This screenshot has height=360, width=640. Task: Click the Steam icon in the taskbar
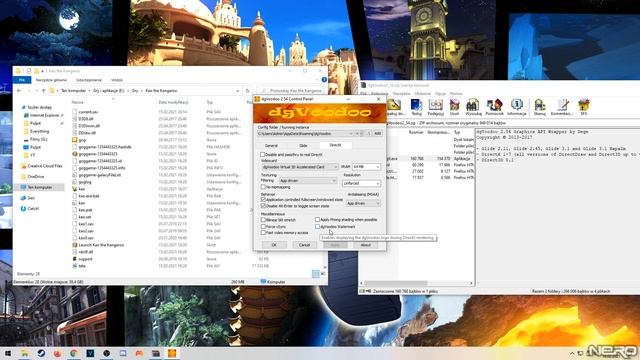41,353
